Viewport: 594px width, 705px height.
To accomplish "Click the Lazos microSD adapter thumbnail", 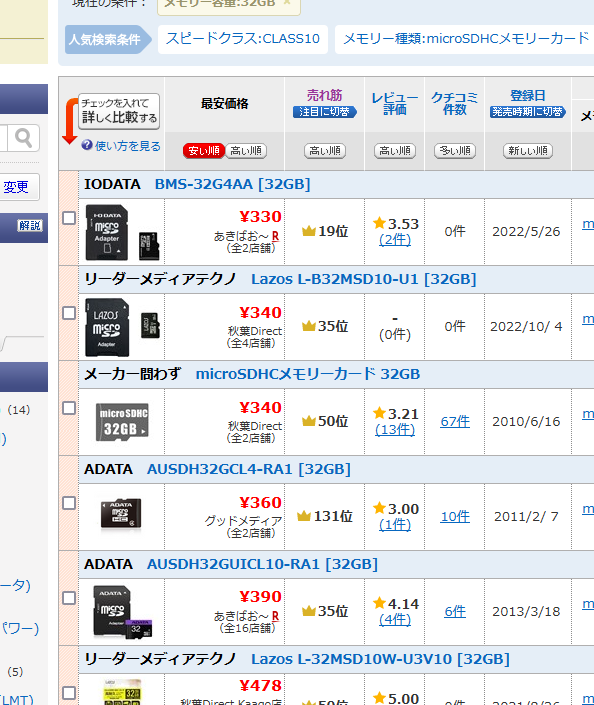I will pyautogui.click(x=122, y=327).
